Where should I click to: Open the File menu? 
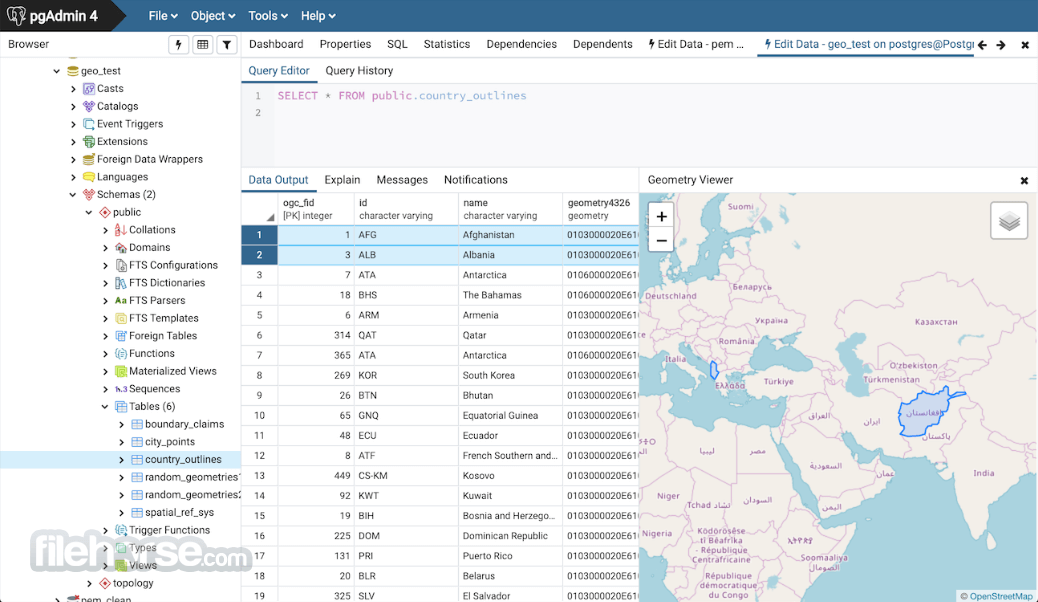163,16
